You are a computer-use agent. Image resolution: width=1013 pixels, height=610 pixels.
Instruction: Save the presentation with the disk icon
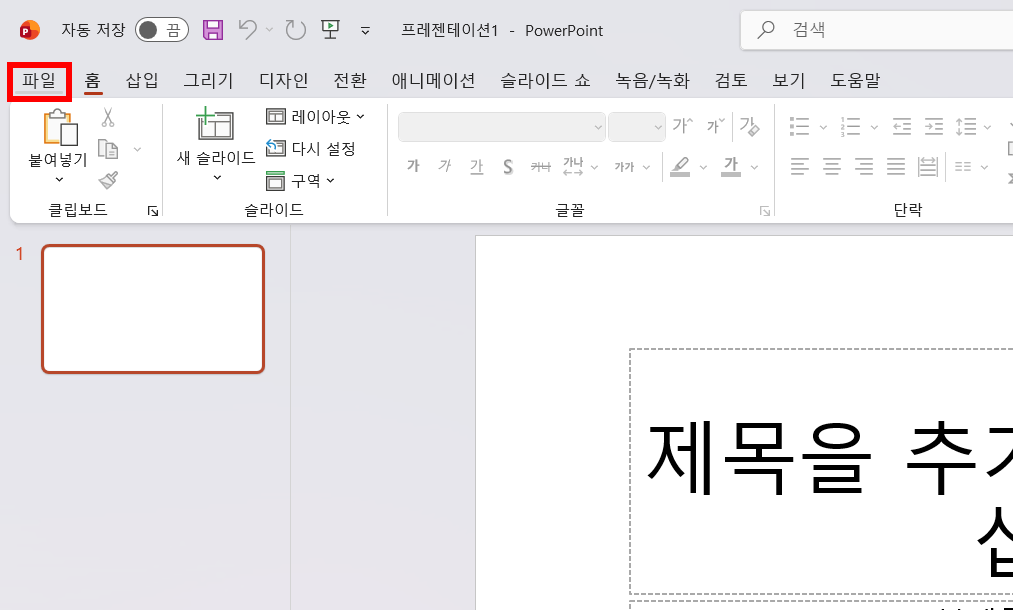tap(213, 30)
